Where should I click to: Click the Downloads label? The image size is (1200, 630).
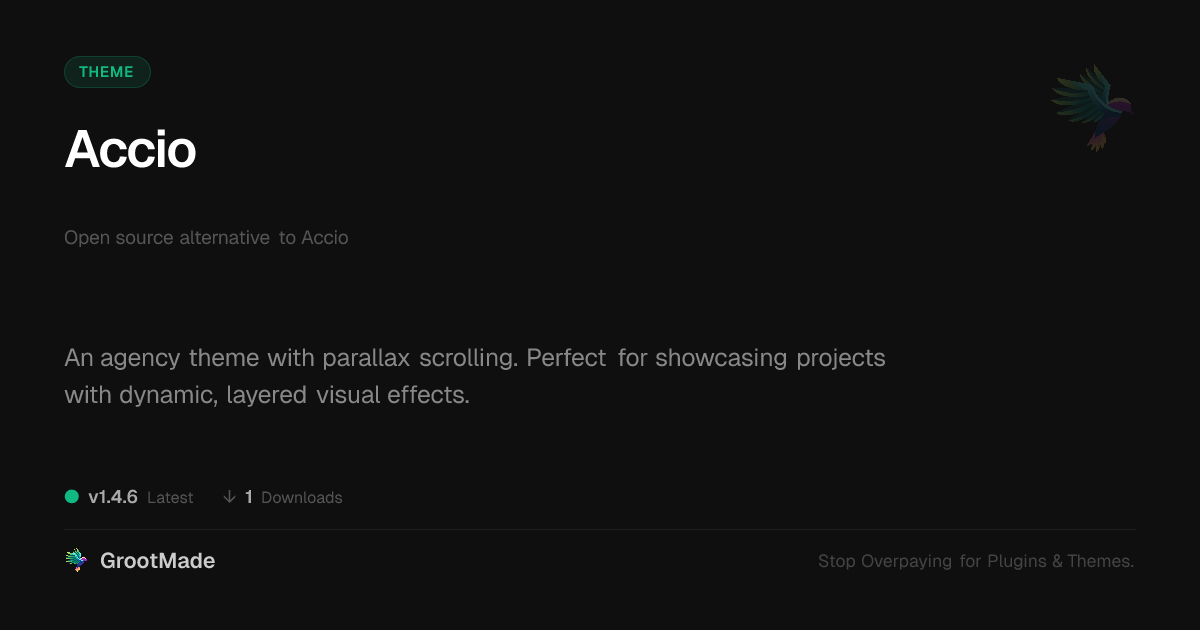[x=302, y=498]
